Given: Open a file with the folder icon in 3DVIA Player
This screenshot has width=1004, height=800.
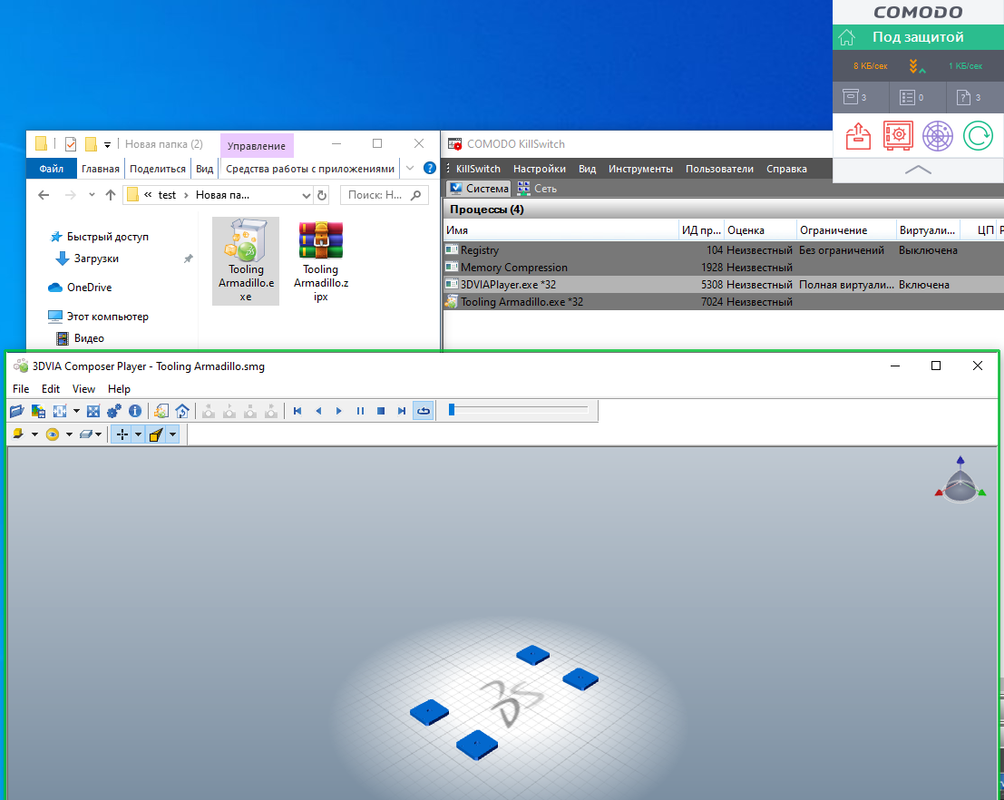Looking at the screenshot, I should (17, 411).
